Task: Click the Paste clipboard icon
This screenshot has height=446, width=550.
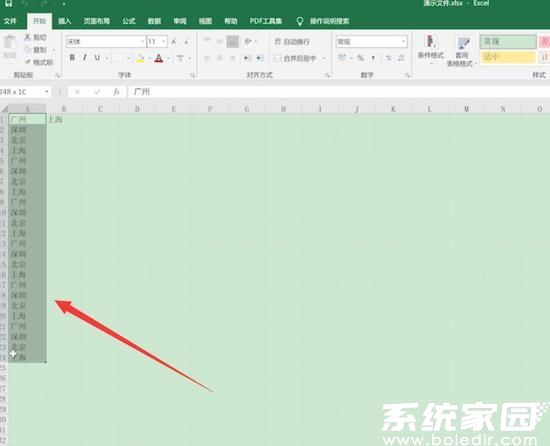Action: pyautogui.click(x=10, y=42)
